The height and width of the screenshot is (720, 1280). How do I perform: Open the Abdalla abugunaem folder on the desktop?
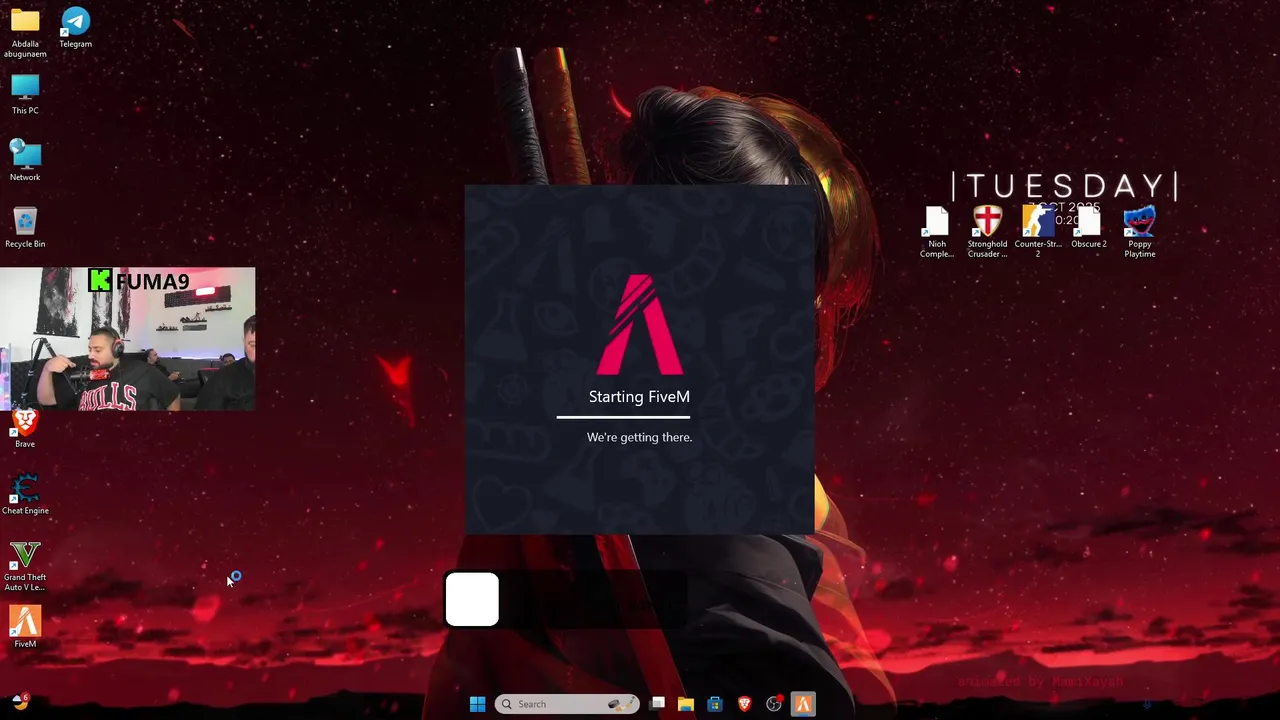[25, 32]
